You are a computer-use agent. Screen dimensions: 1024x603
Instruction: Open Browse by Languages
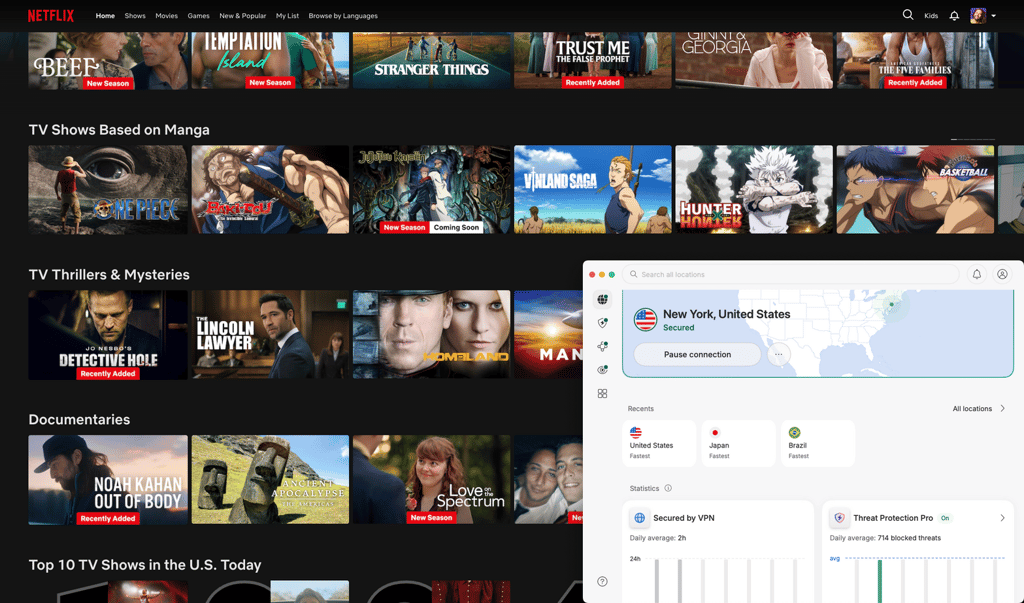pyautogui.click(x=343, y=16)
